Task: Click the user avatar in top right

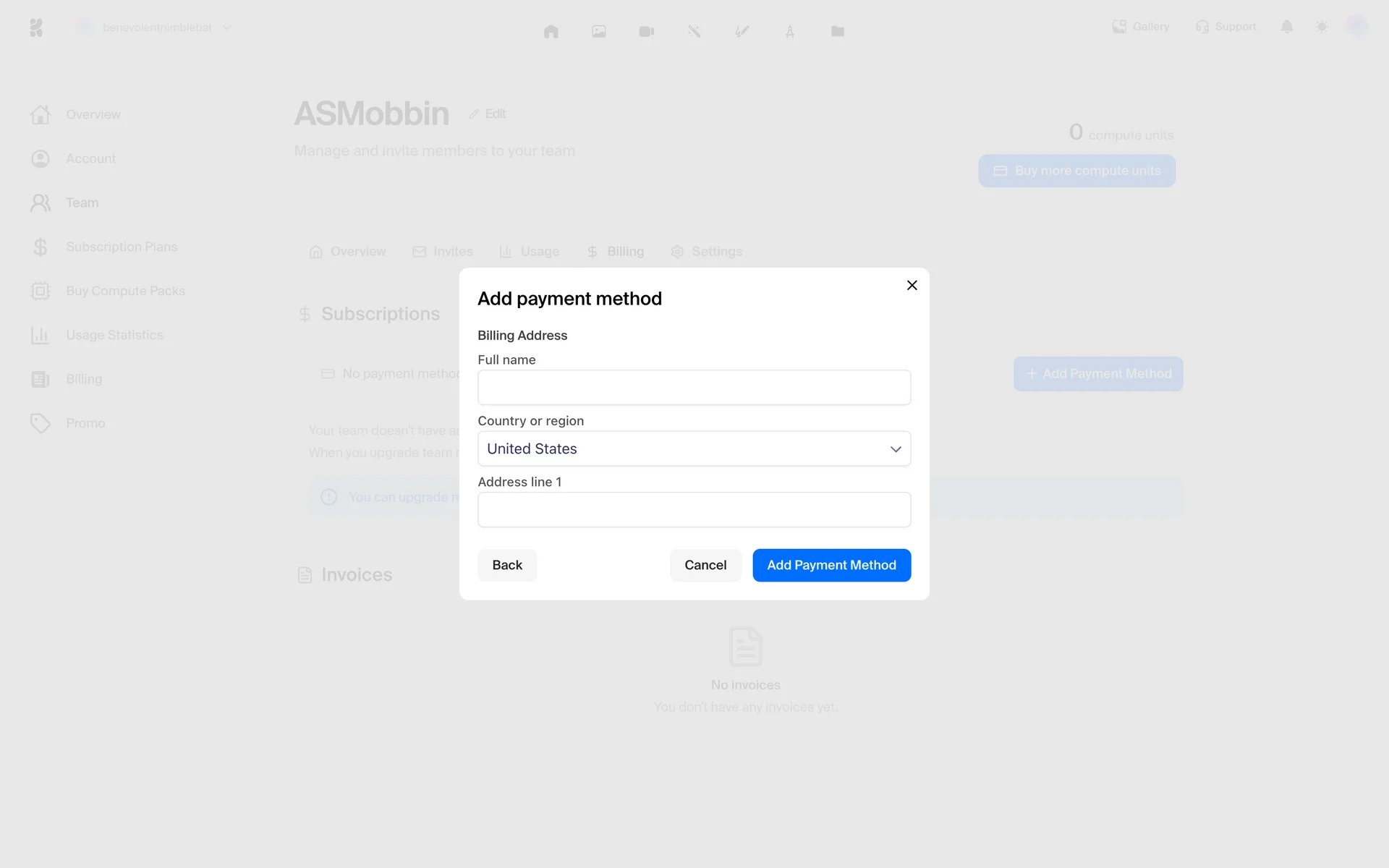Action: (x=1356, y=27)
